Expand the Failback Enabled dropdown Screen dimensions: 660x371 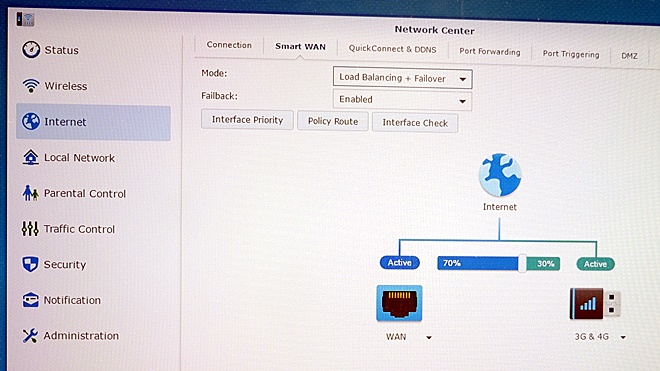[402, 100]
